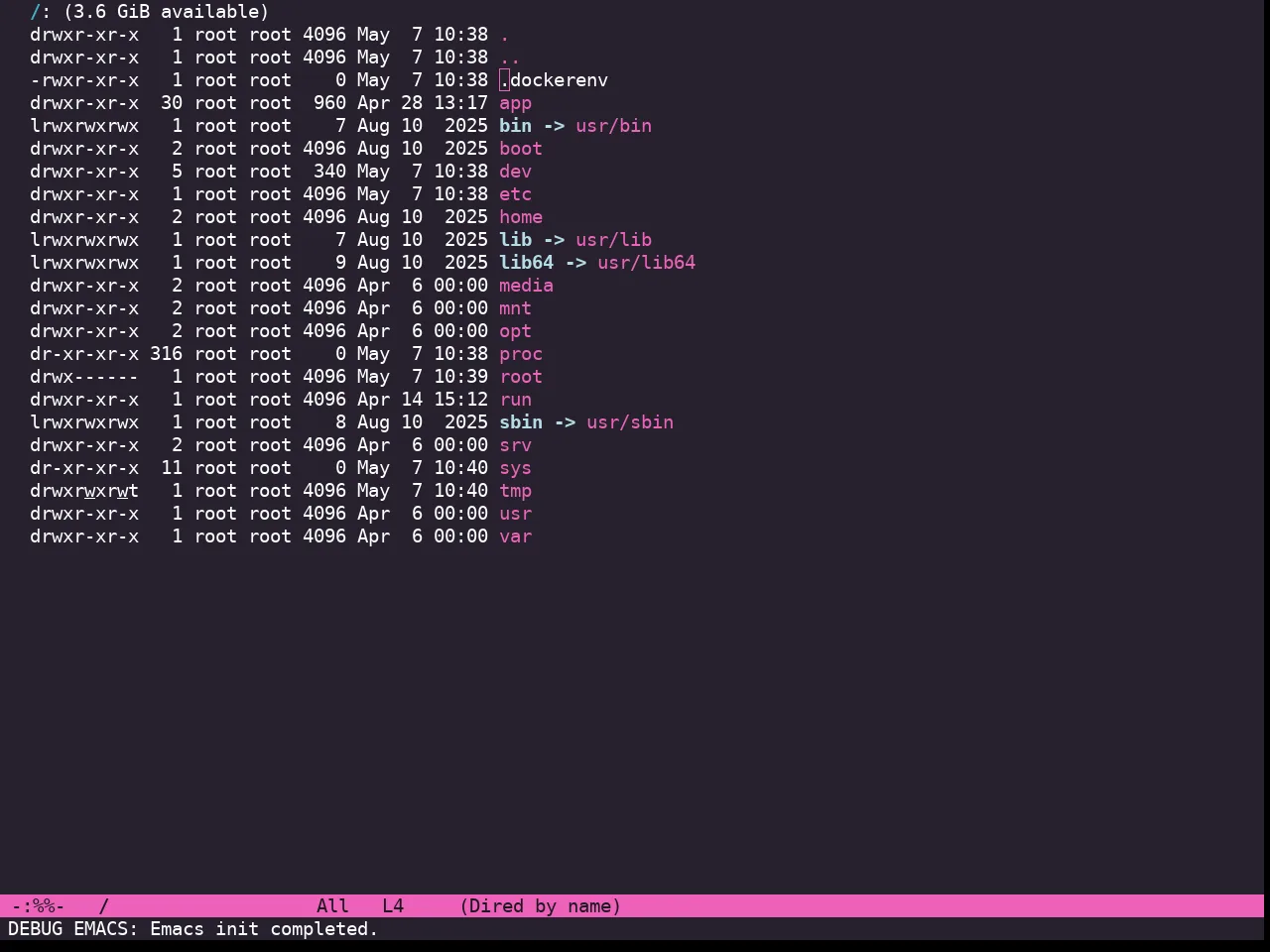
Task: Click the parent directory '..' entry
Action: (x=510, y=58)
